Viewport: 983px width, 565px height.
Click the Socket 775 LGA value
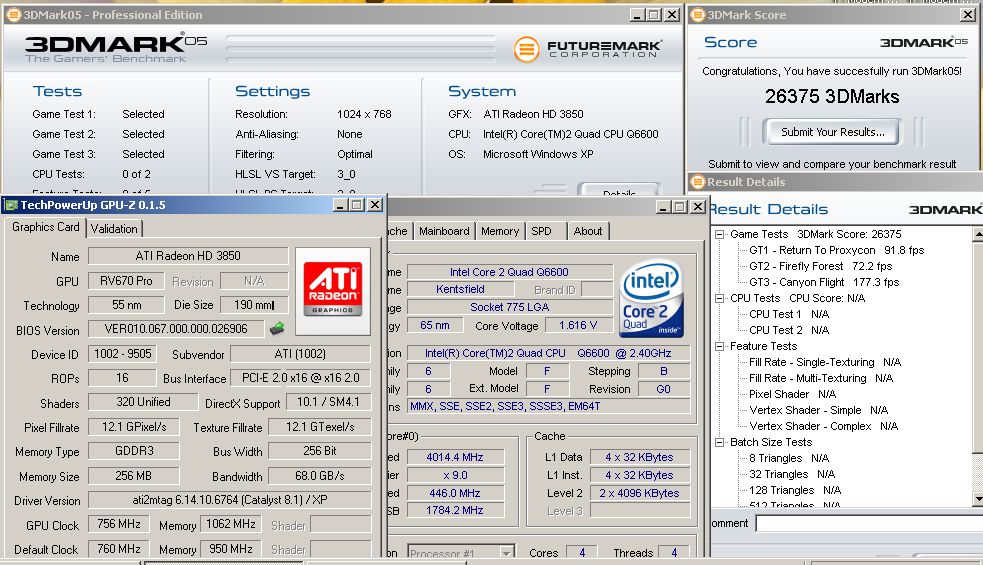(509, 307)
